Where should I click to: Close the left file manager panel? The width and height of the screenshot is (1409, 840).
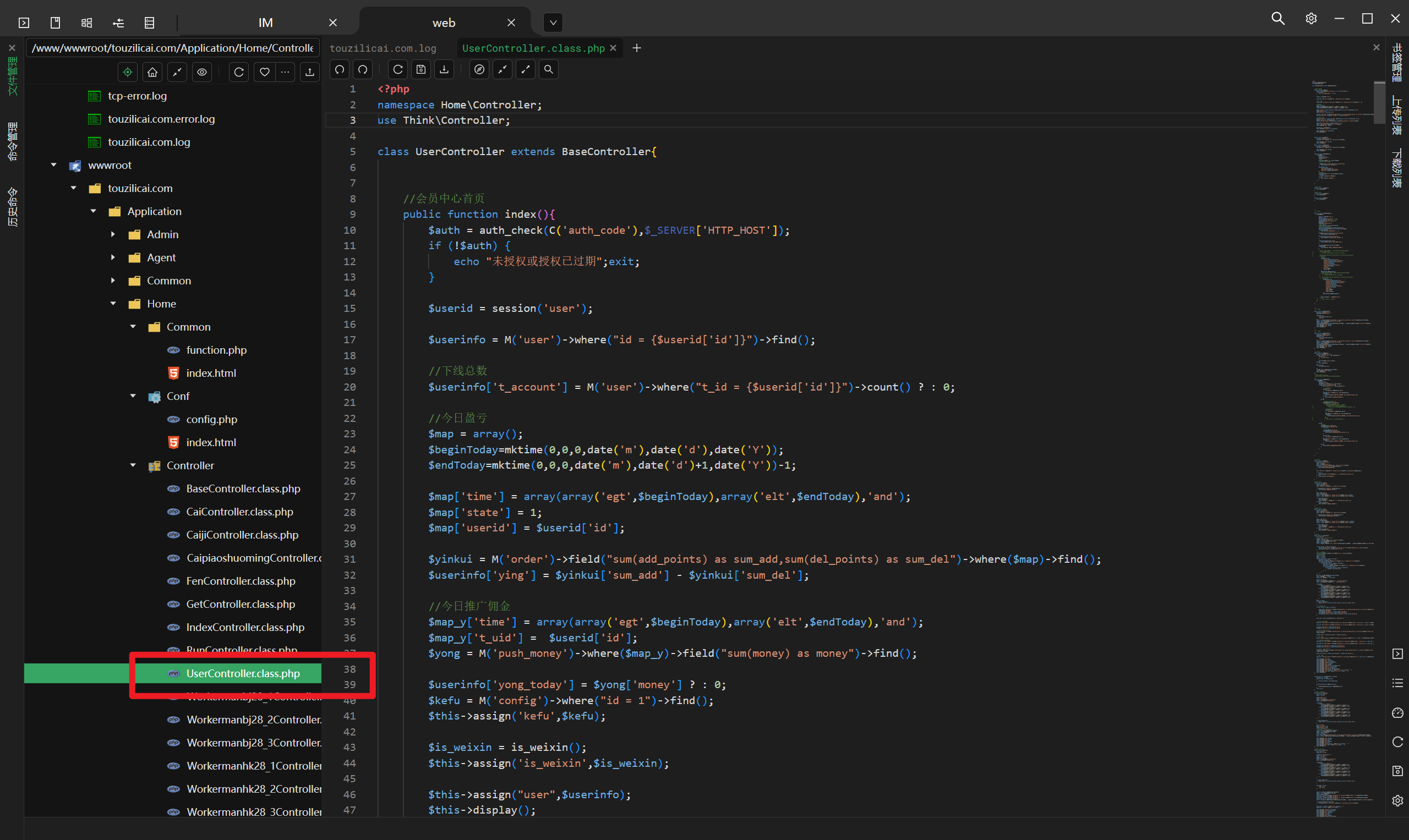(12, 48)
